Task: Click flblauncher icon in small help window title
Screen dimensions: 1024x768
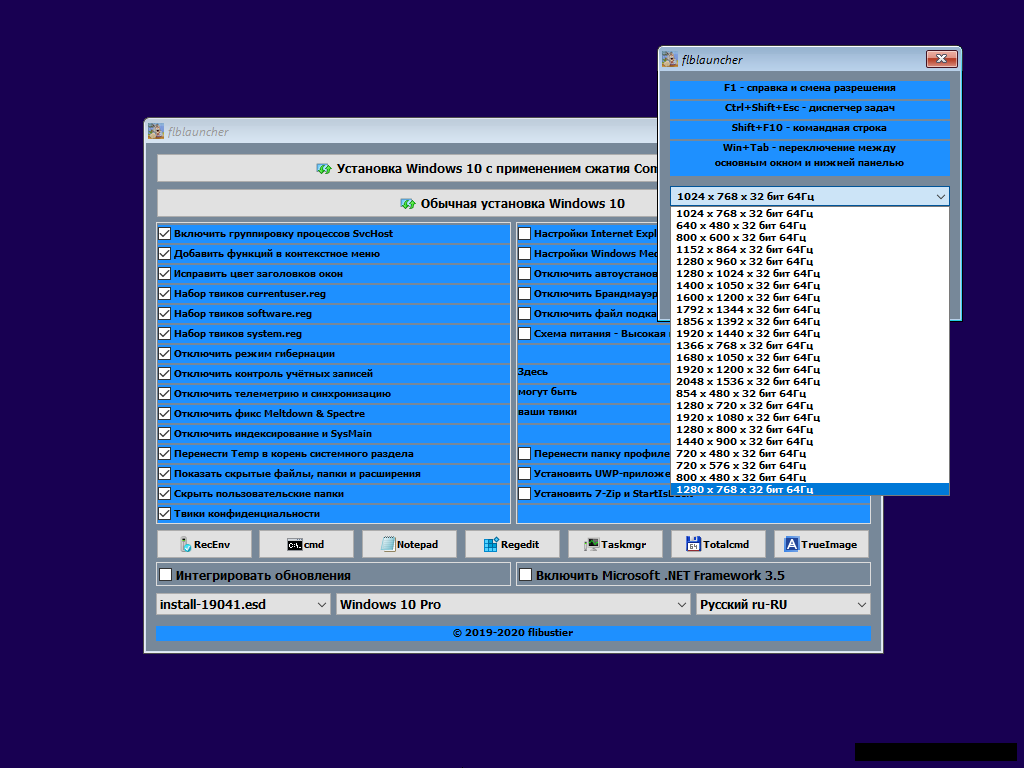Action: pyautogui.click(x=669, y=59)
